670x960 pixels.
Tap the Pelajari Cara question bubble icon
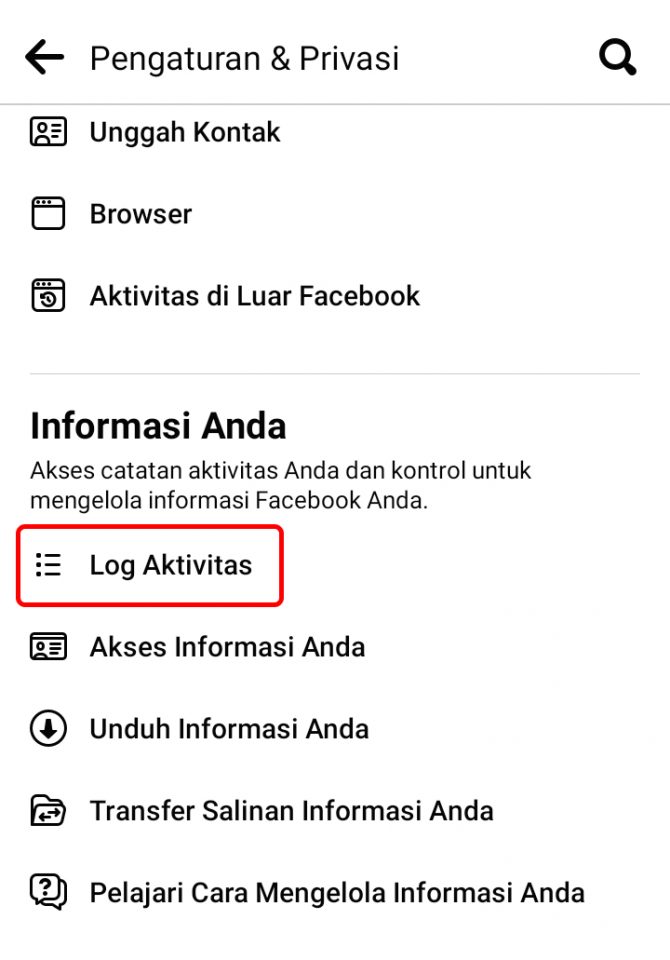(48, 892)
